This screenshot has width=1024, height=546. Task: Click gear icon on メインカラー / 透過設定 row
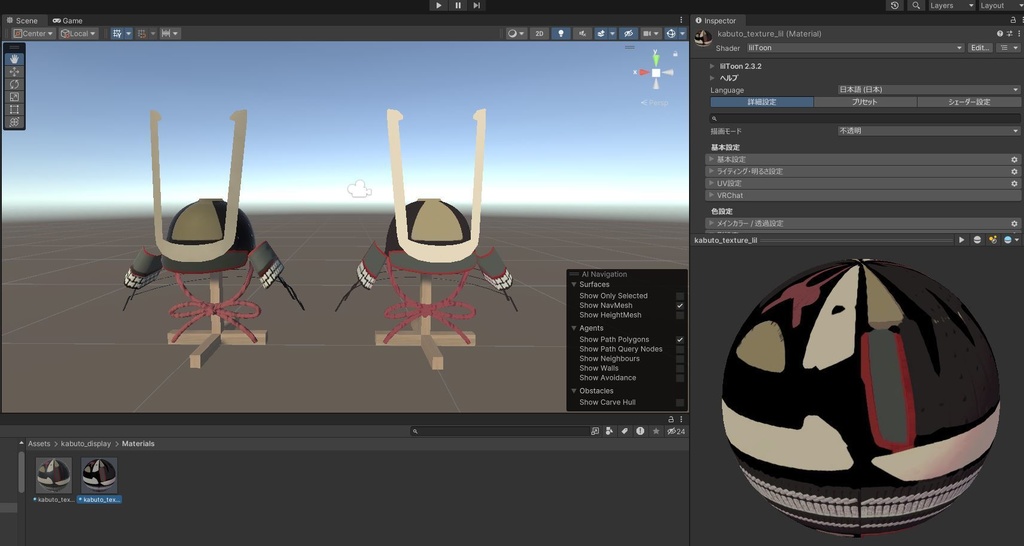click(1014, 224)
